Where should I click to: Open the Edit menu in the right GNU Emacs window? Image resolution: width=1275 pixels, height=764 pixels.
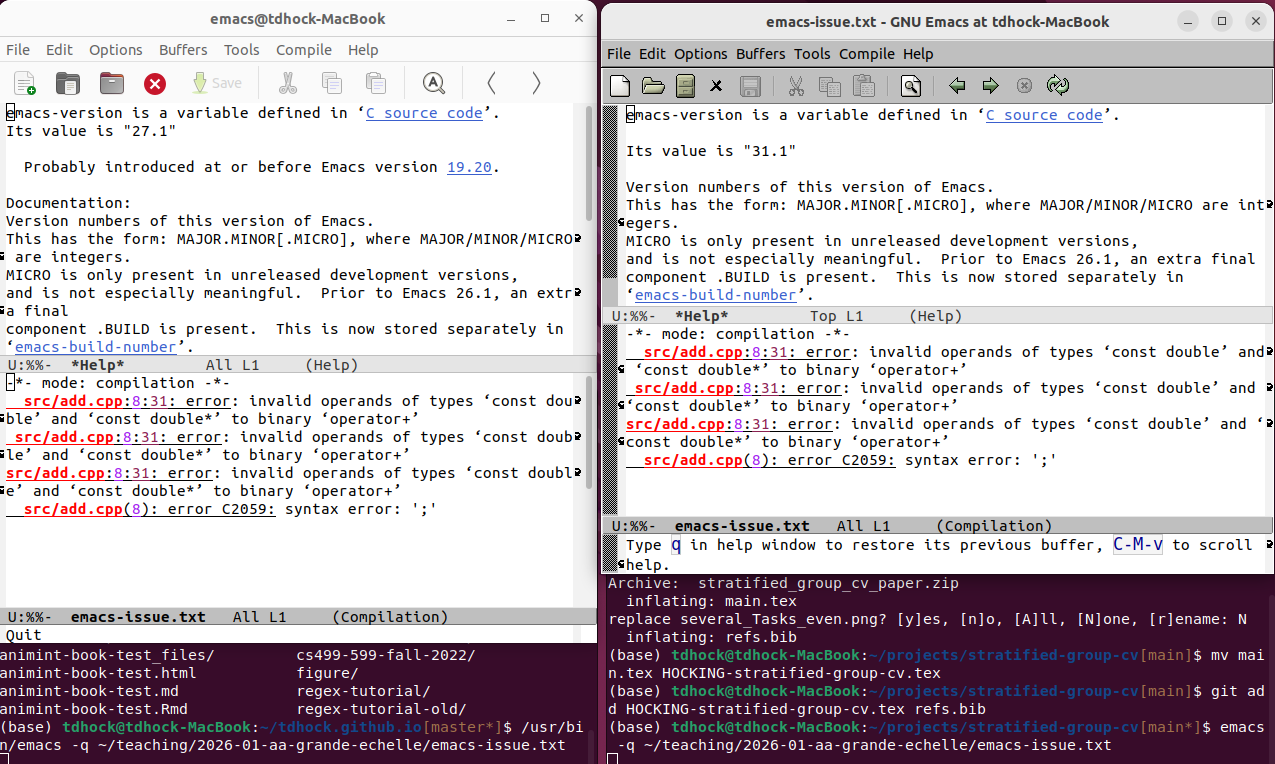[652, 54]
